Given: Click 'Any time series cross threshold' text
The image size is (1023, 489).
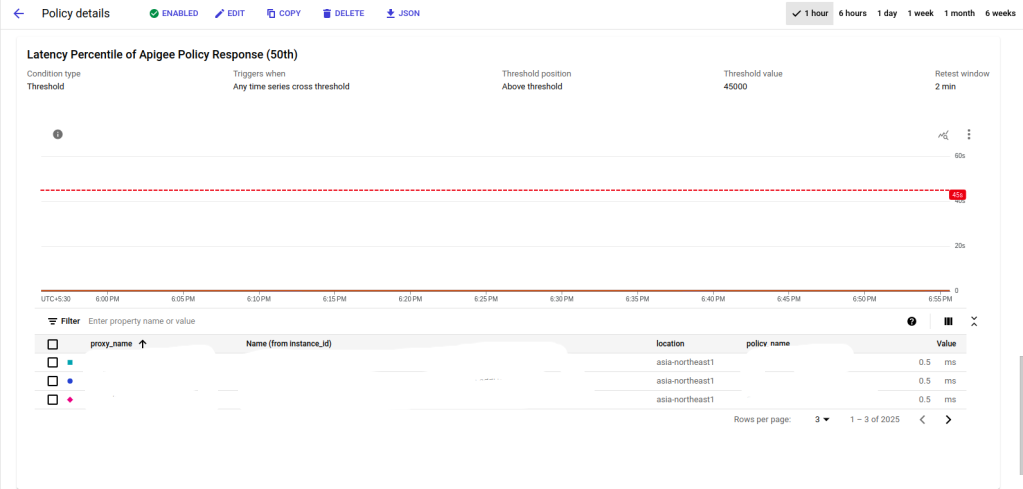Looking at the screenshot, I should (291, 86).
